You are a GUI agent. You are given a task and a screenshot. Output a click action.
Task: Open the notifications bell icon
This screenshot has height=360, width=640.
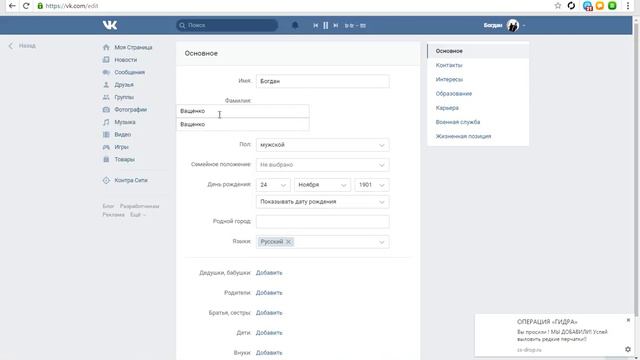coord(295,25)
